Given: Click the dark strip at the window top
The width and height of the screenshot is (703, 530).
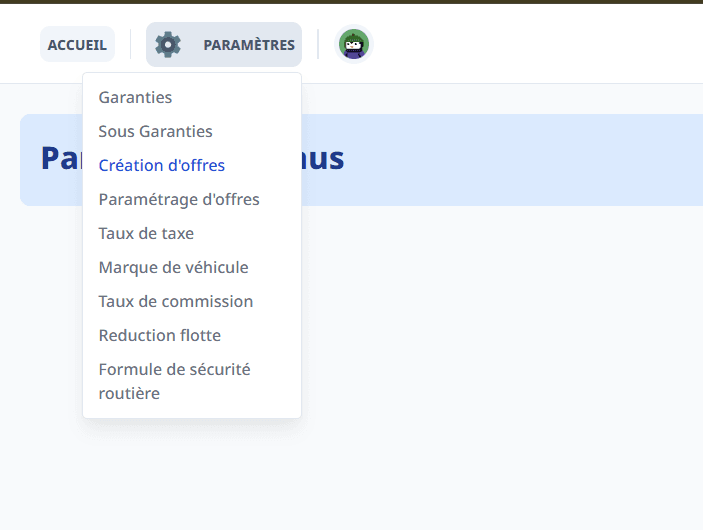Looking at the screenshot, I should [x=350, y=1].
